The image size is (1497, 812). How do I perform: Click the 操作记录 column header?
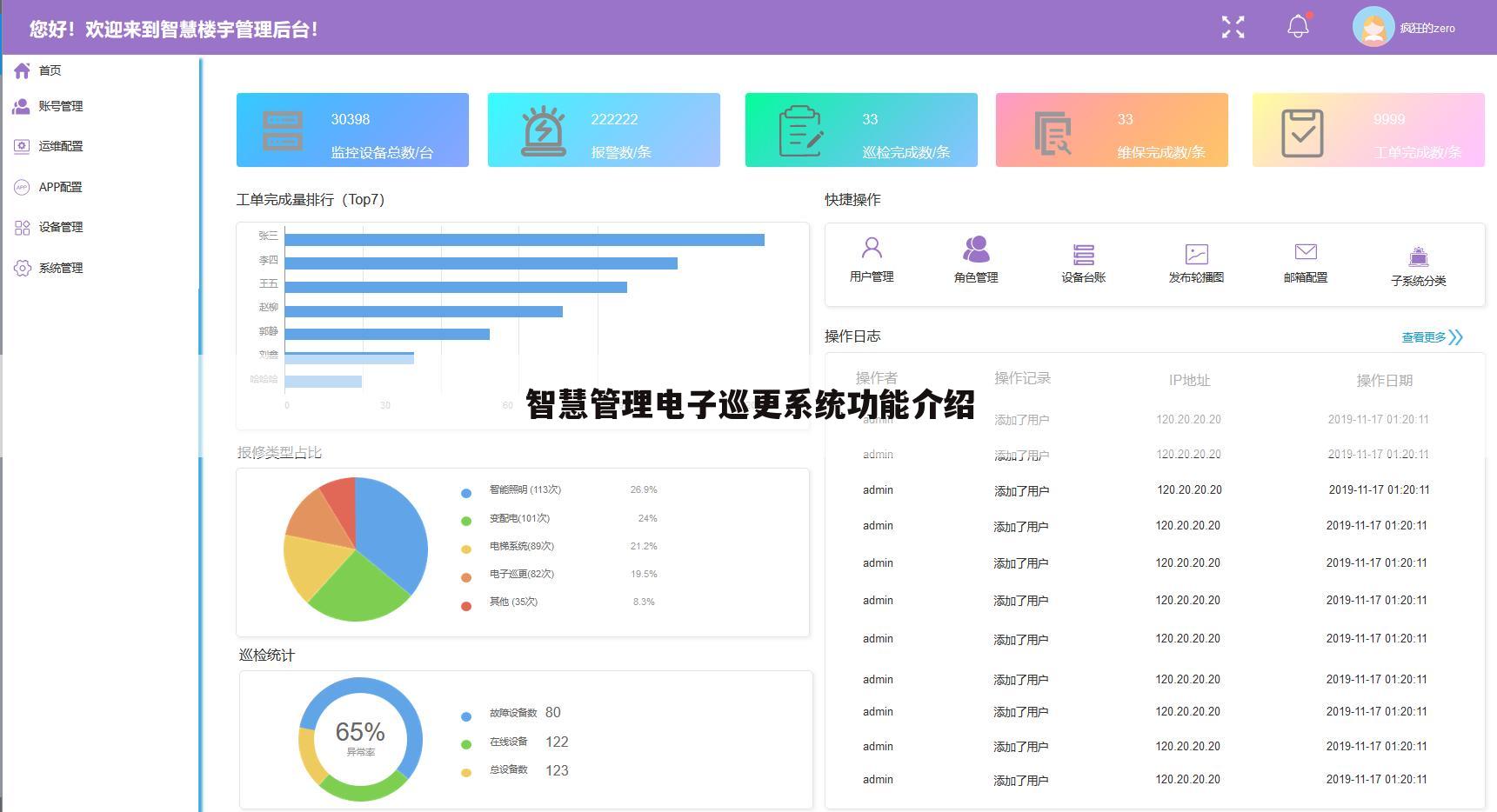(1022, 378)
